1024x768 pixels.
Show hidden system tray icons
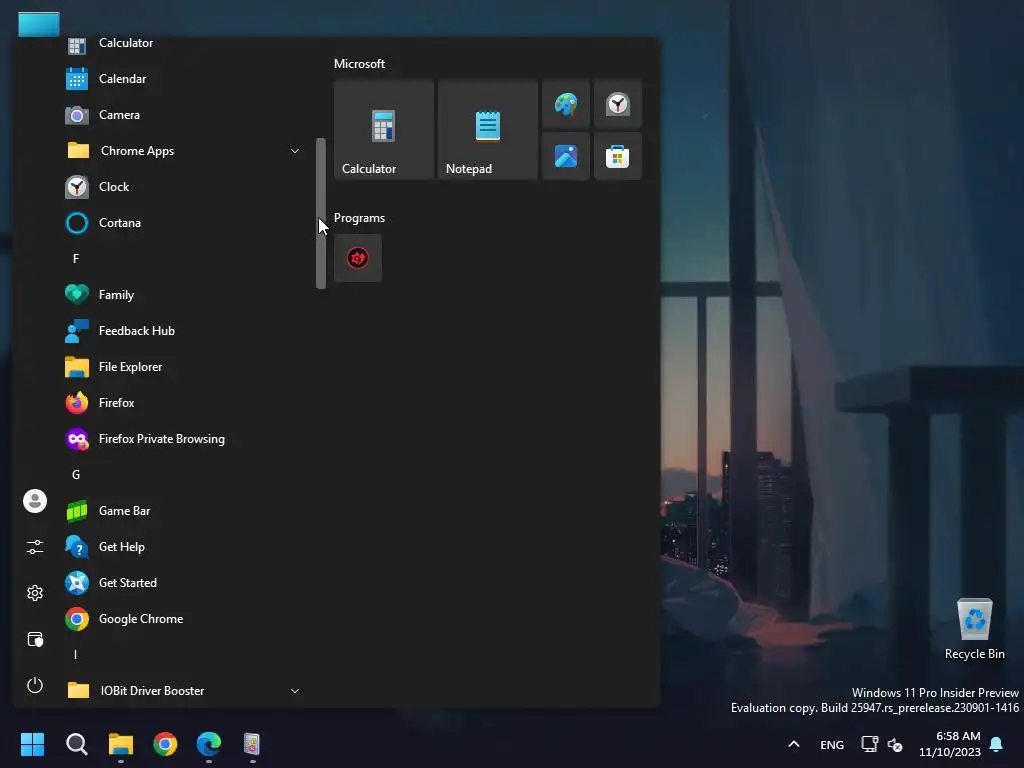[x=793, y=744]
